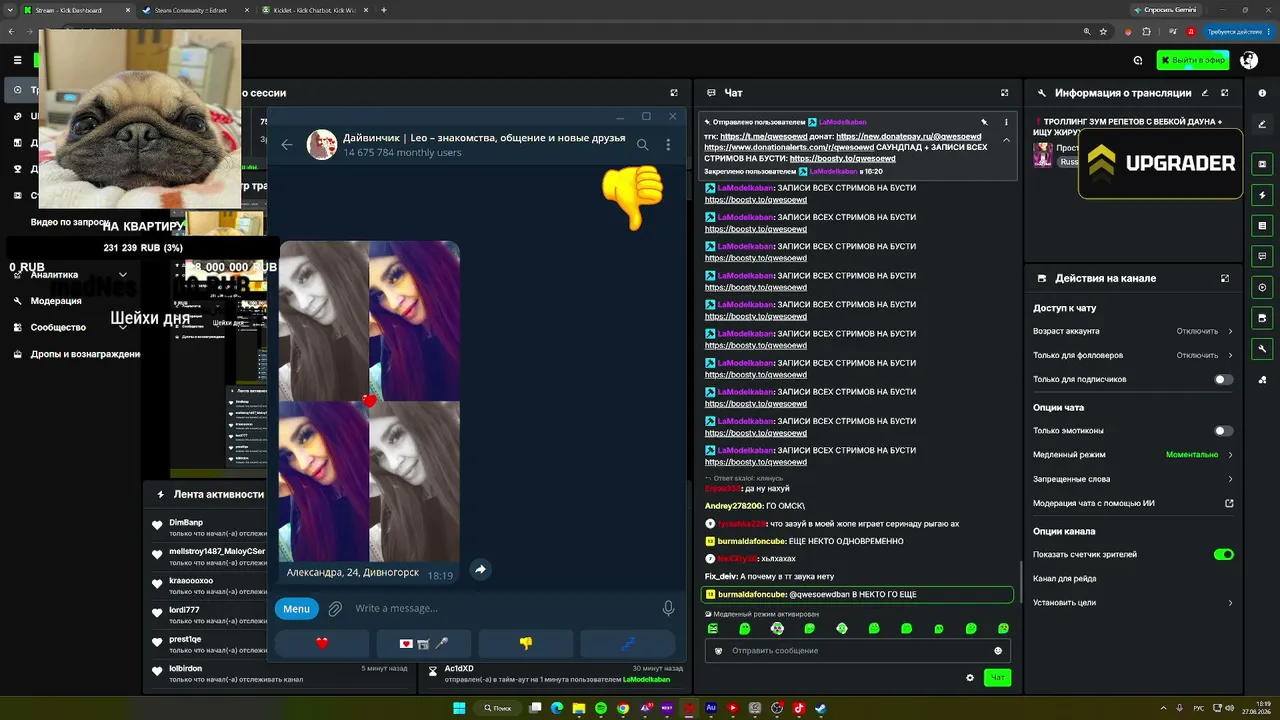Screen dimensions: 1280x720
Task: Open the Telegram bot Menu button
Action: point(296,608)
